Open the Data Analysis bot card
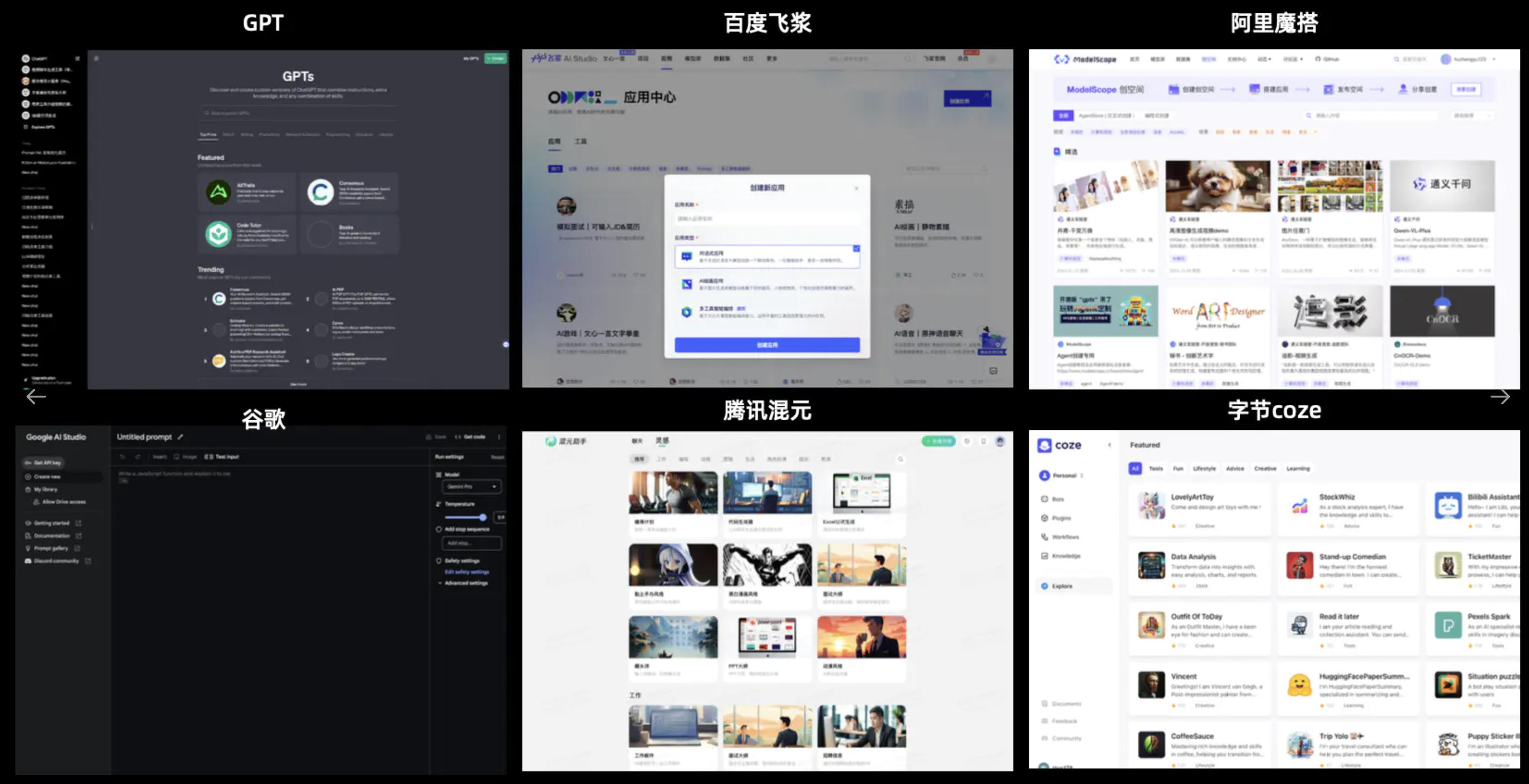The width and height of the screenshot is (1529, 784). [x=1200, y=569]
